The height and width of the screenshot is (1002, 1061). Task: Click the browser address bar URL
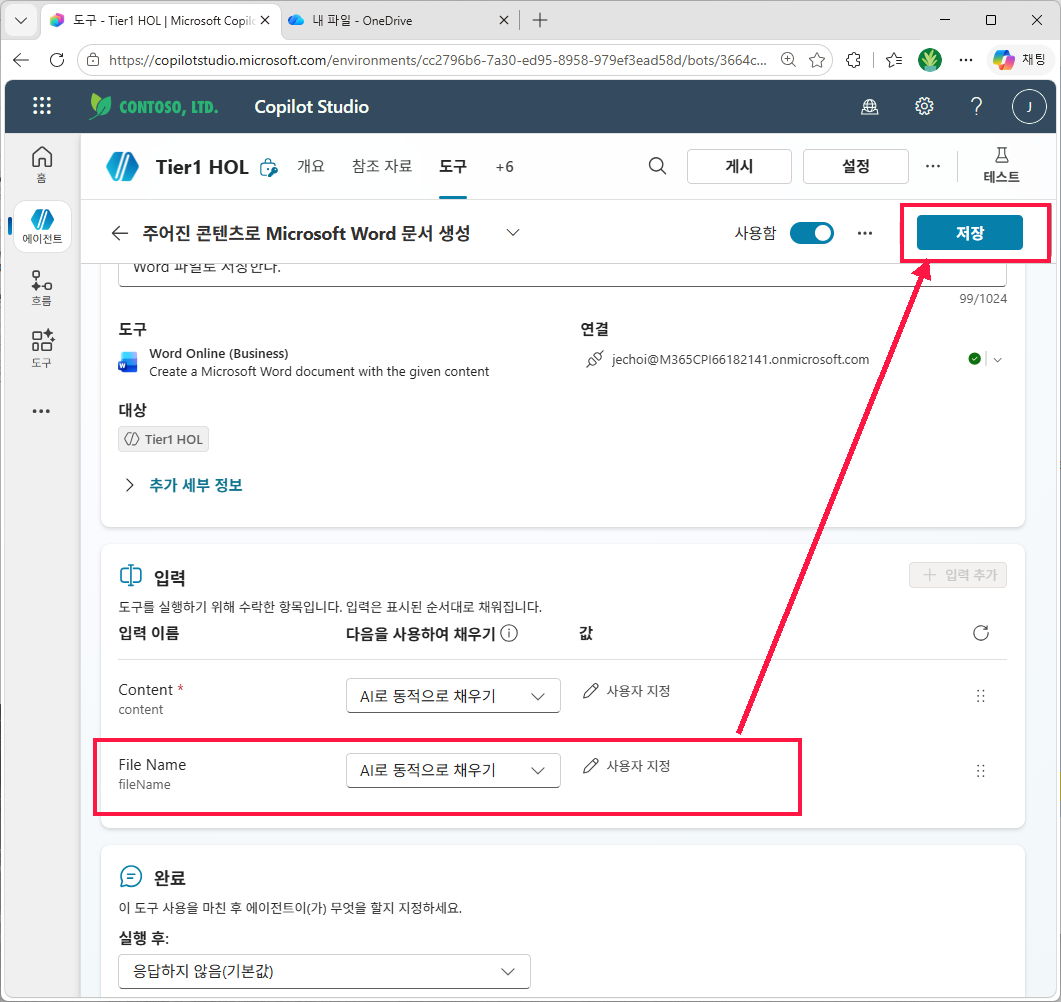click(x=437, y=60)
